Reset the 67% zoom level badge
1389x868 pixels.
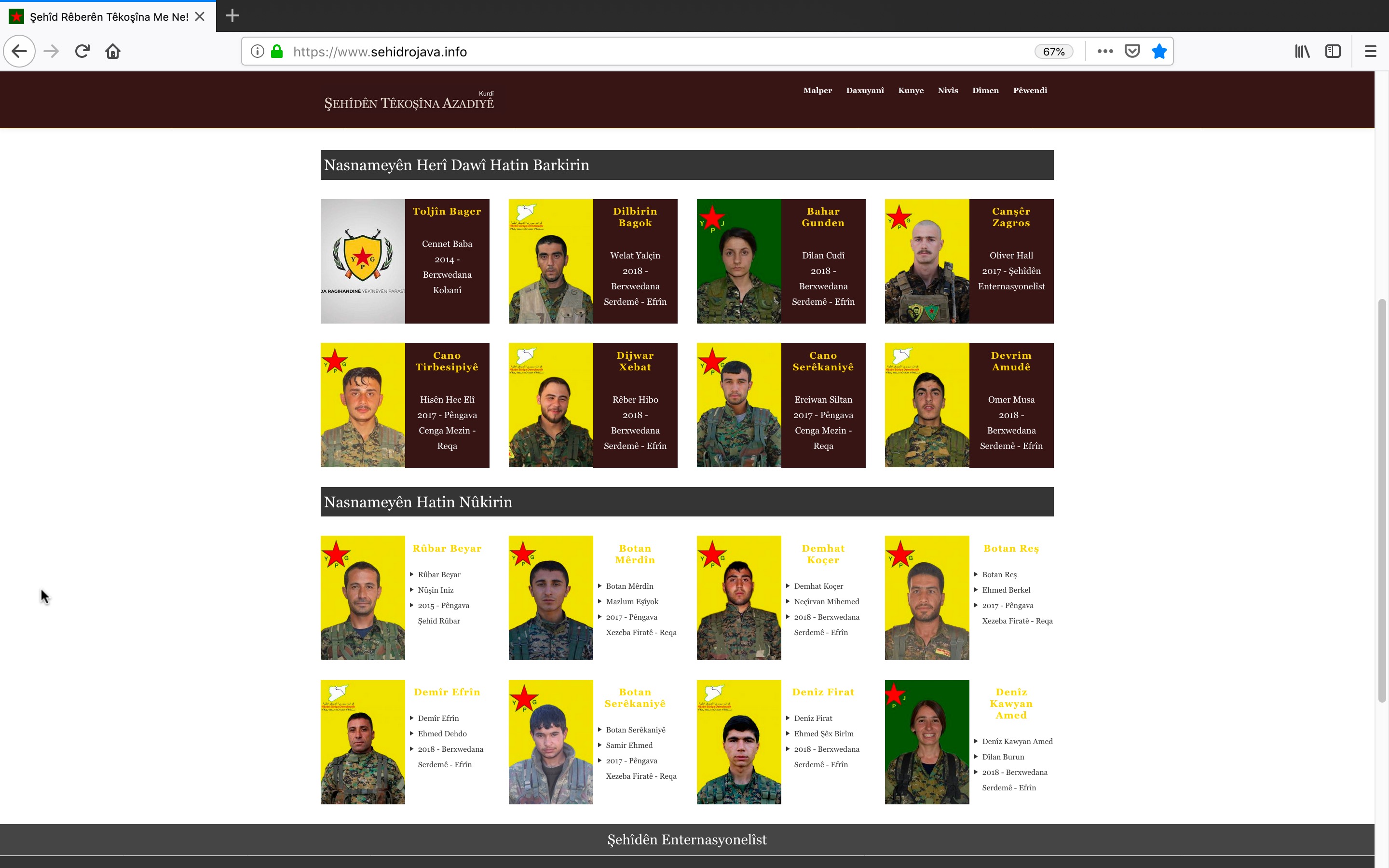tap(1053, 52)
